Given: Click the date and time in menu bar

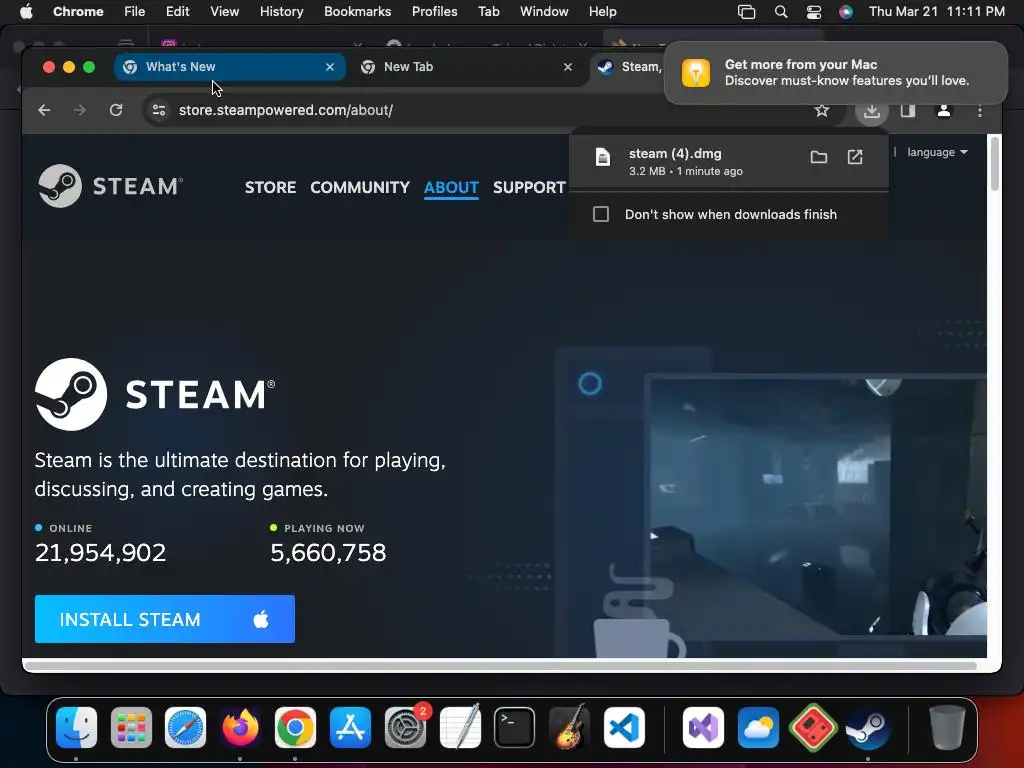Looking at the screenshot, I should (x=936, y=12).
